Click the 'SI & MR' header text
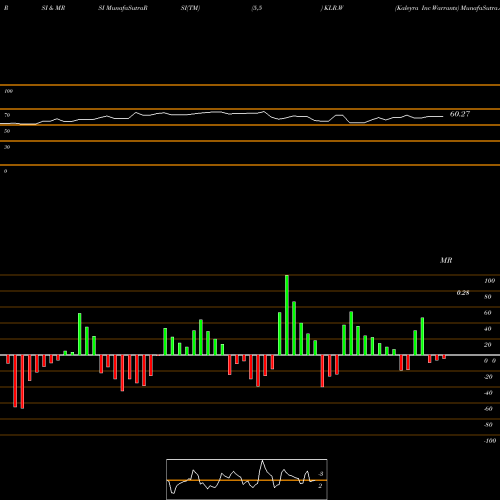Image resolution: width=500 pixels, height=500 pixels. (53, 8)
